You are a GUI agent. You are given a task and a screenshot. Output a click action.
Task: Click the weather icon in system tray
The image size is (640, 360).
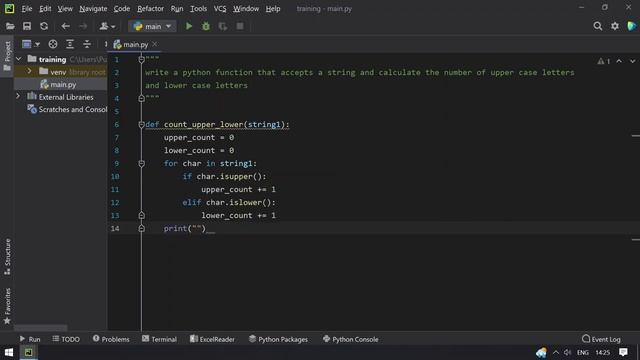tap(541, 352)
